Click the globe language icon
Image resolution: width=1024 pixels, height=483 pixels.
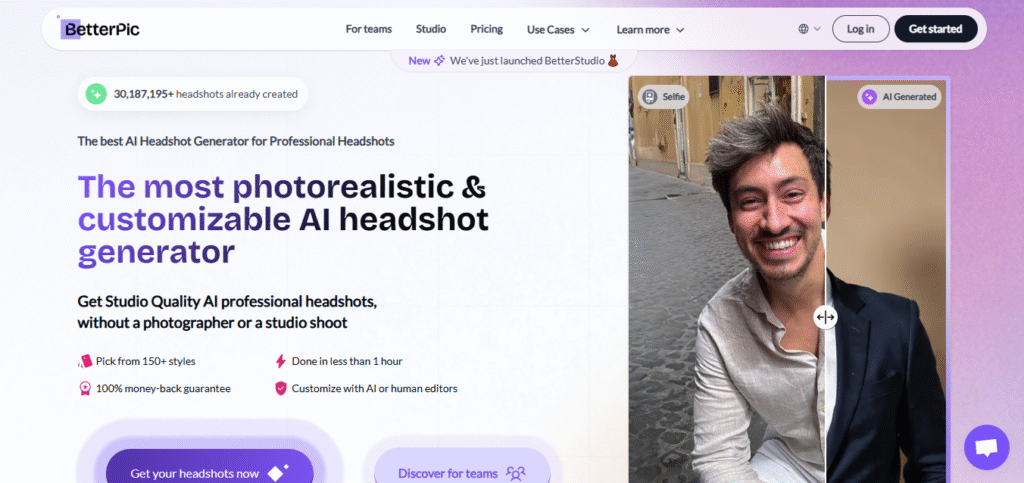tap(804, 29)
